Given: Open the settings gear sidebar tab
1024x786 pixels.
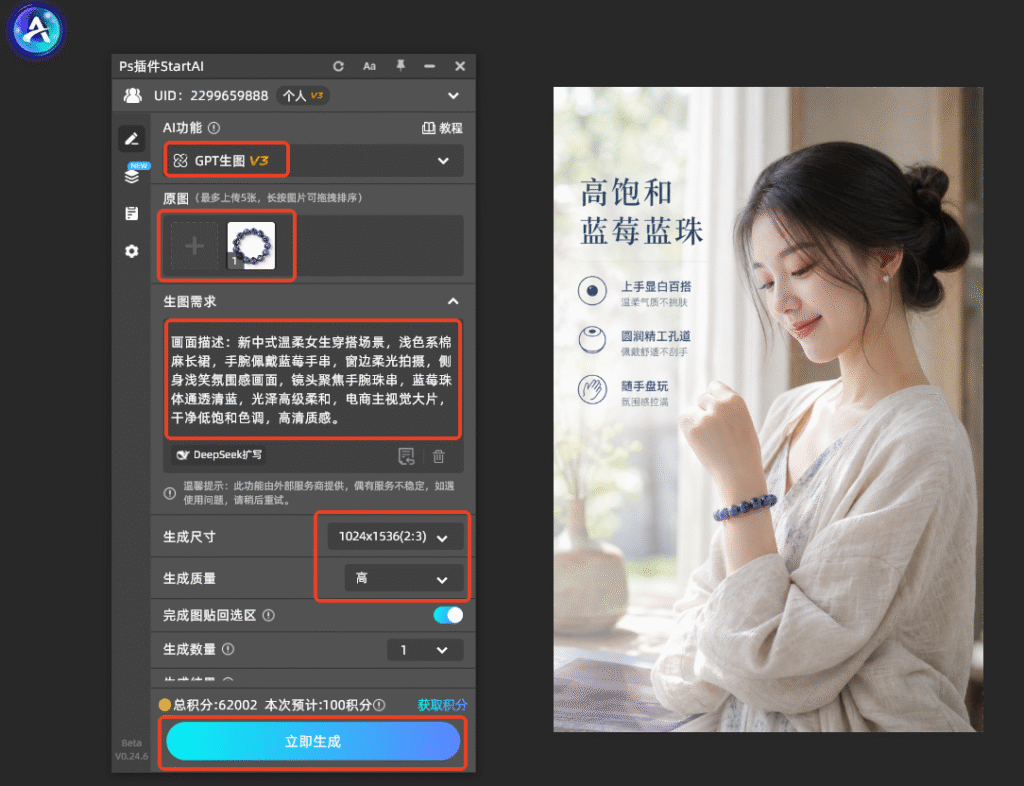Looking at the screenshot, I should (131, 251).
